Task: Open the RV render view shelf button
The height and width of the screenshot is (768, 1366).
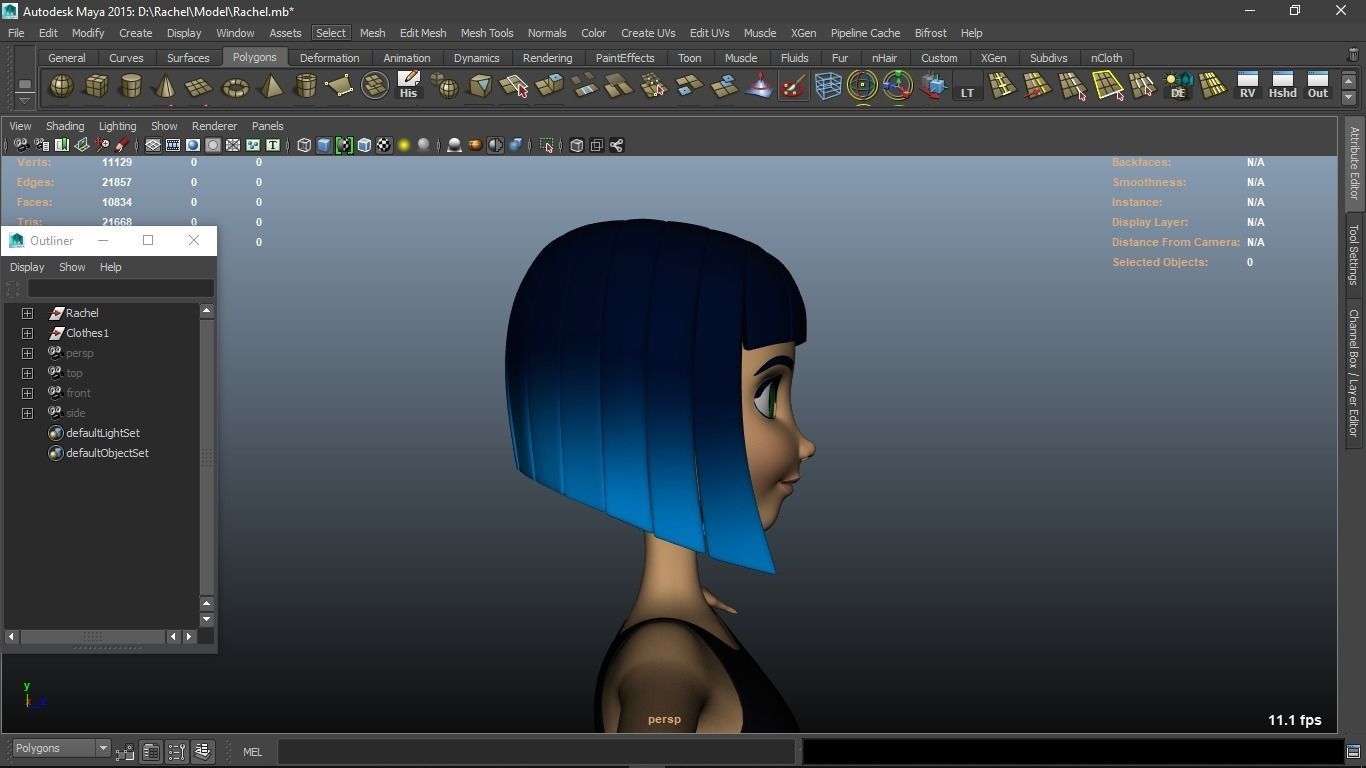Action: 1247,86
